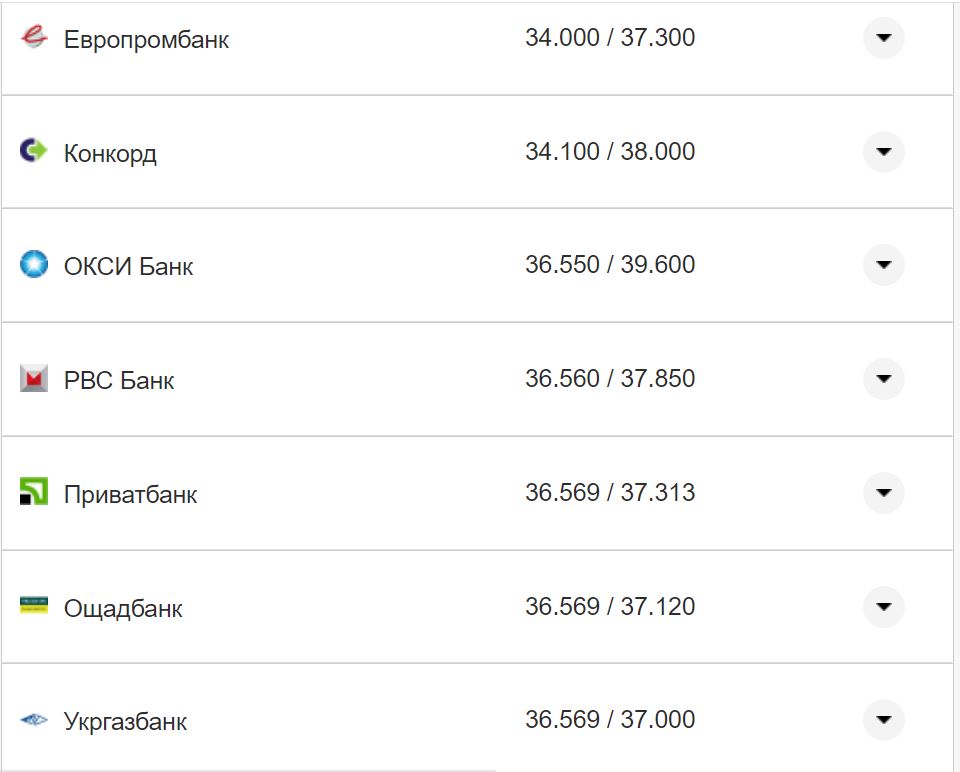The image size is (960, 772).
Task: Click the Укргазбанк logo icon
Action: pos(34,720)
